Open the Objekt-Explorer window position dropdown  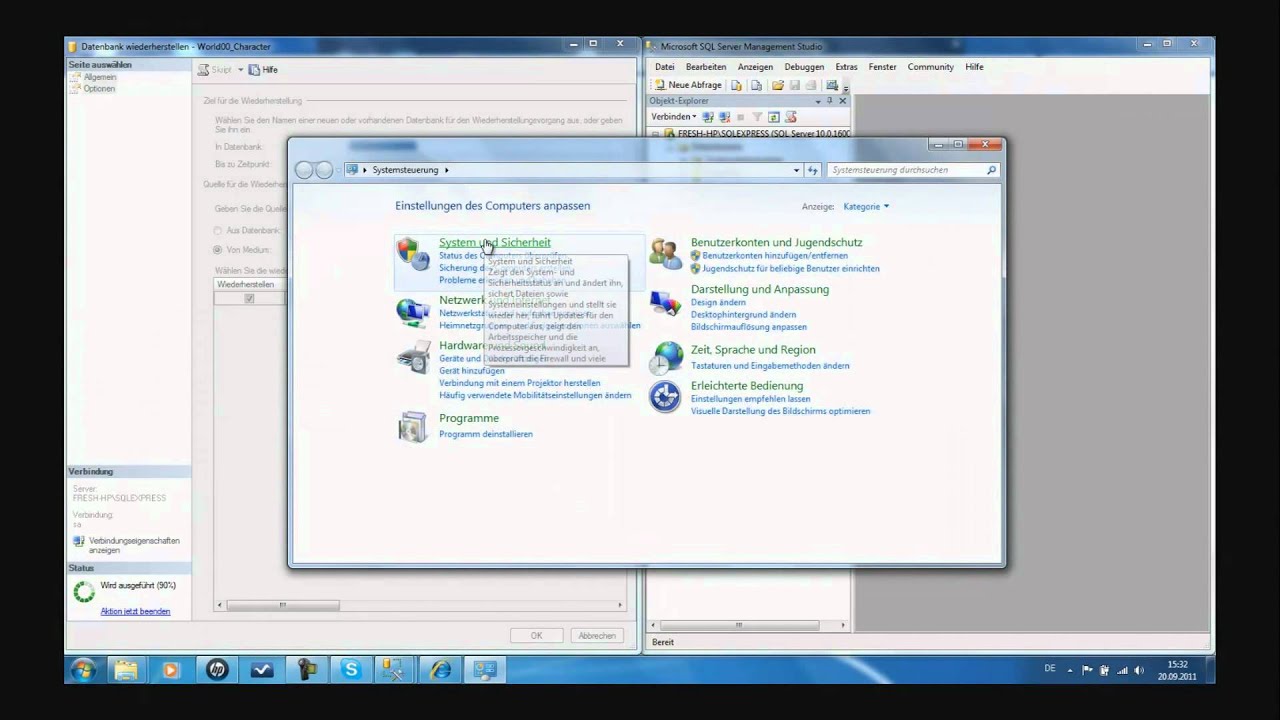pos(818,101)
